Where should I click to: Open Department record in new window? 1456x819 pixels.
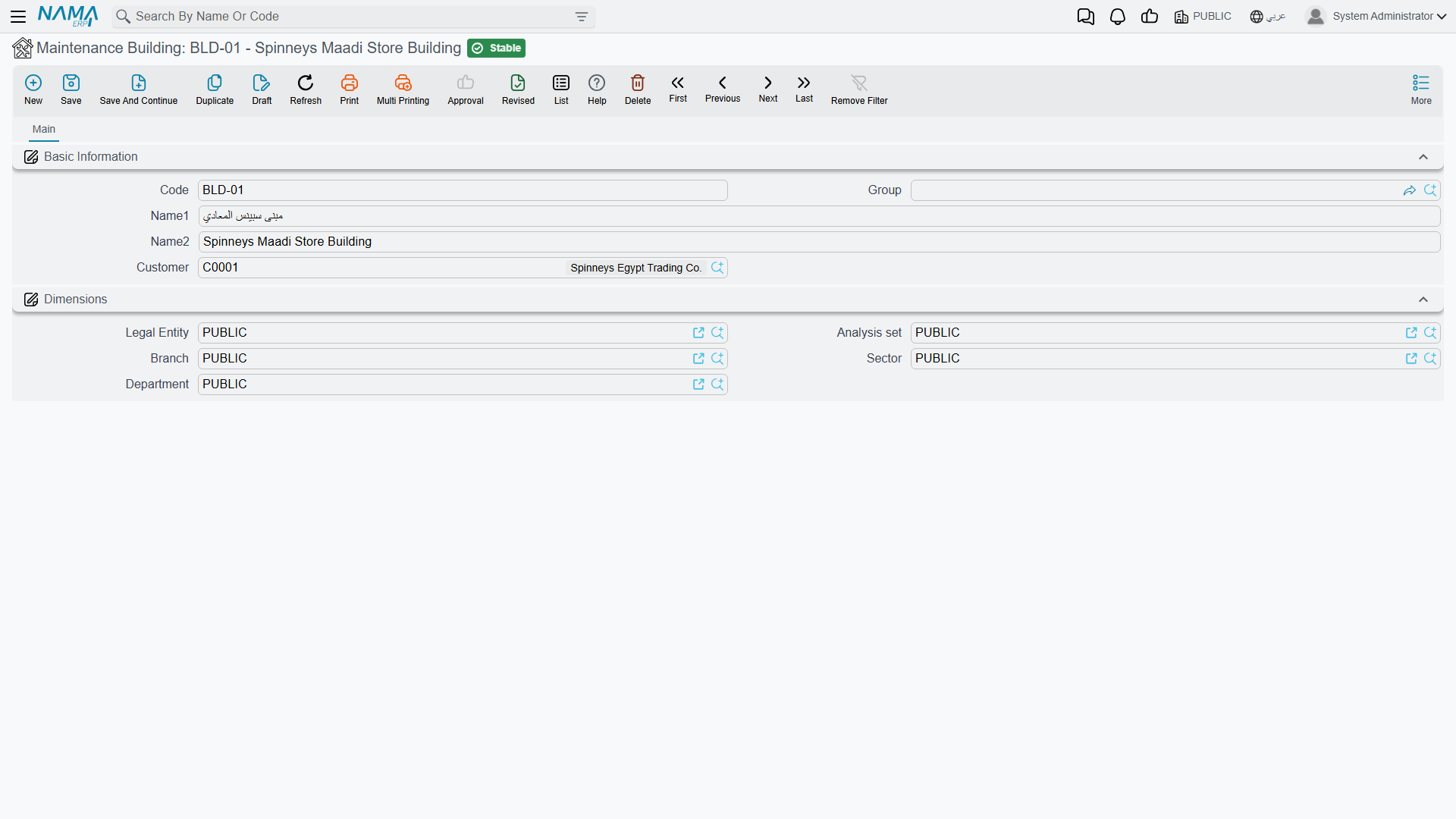pyautogui.click(x=698, y=384)
